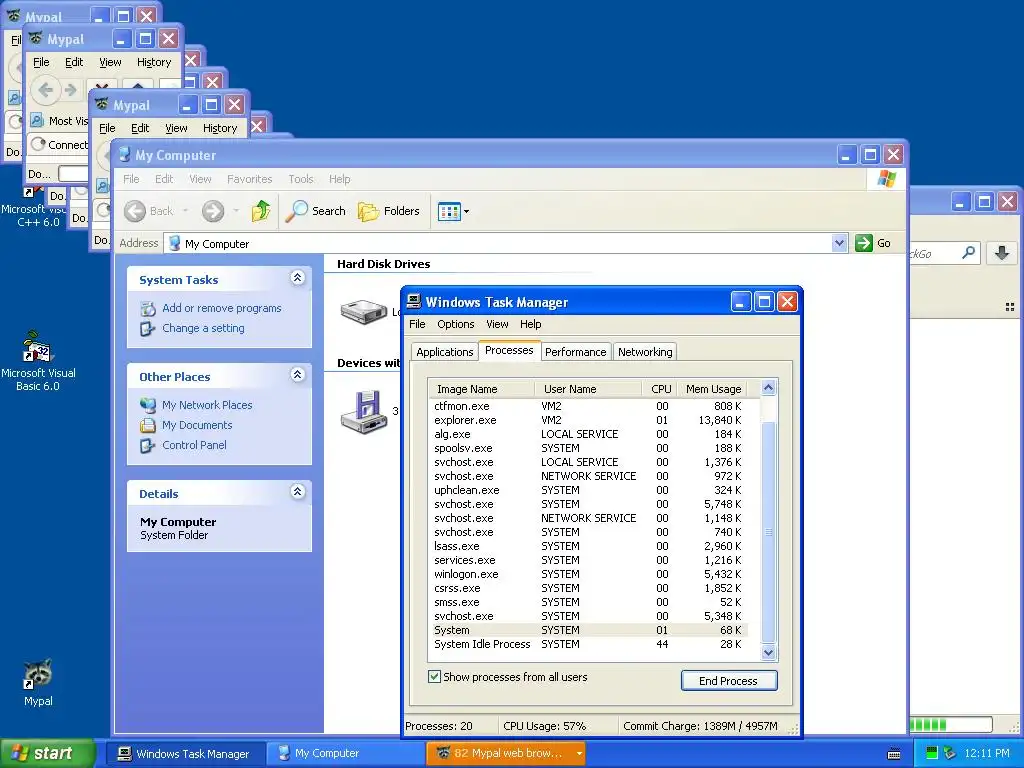Click the Control Panel icon in Other Places
1024x768 pixels.
(148, 445)
